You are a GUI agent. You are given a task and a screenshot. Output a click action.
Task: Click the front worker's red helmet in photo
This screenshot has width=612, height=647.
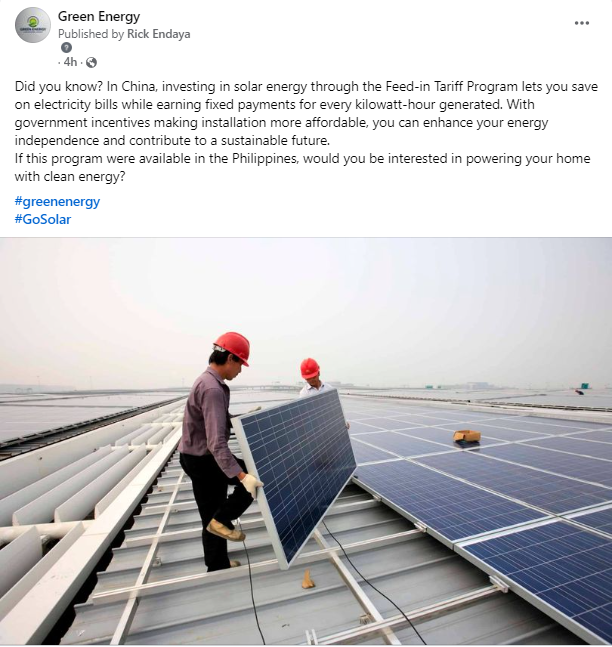pyautogui.click(x=232, y=347)
